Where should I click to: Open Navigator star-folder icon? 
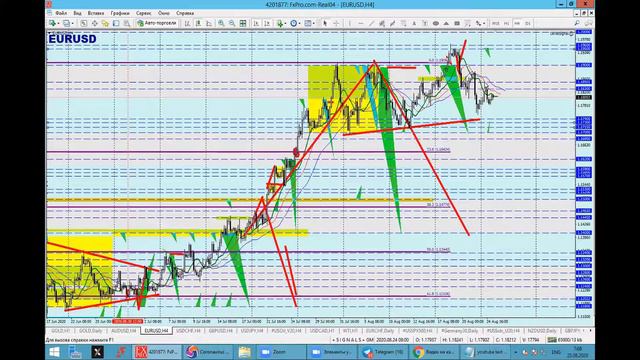105,23
